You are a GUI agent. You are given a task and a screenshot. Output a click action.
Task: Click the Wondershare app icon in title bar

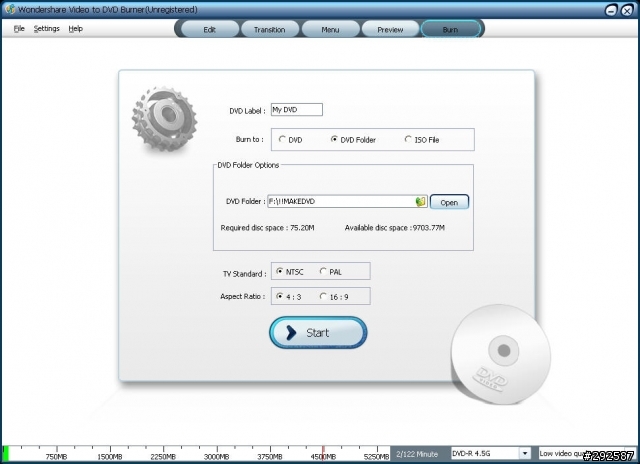[x=10, y=9]
